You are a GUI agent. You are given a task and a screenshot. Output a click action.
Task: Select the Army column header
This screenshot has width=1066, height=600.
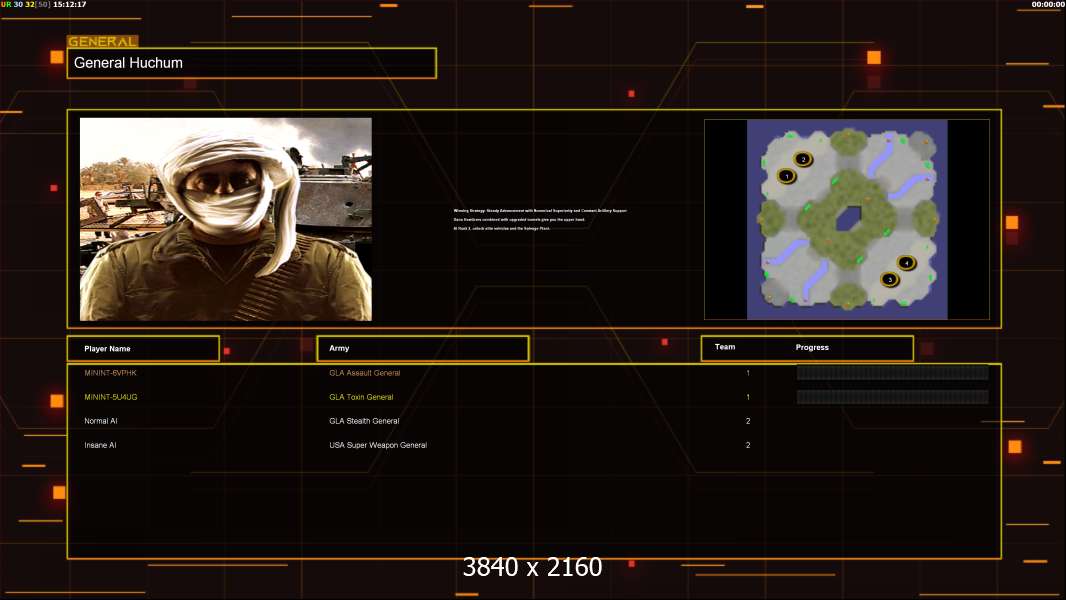coord(423,348)
